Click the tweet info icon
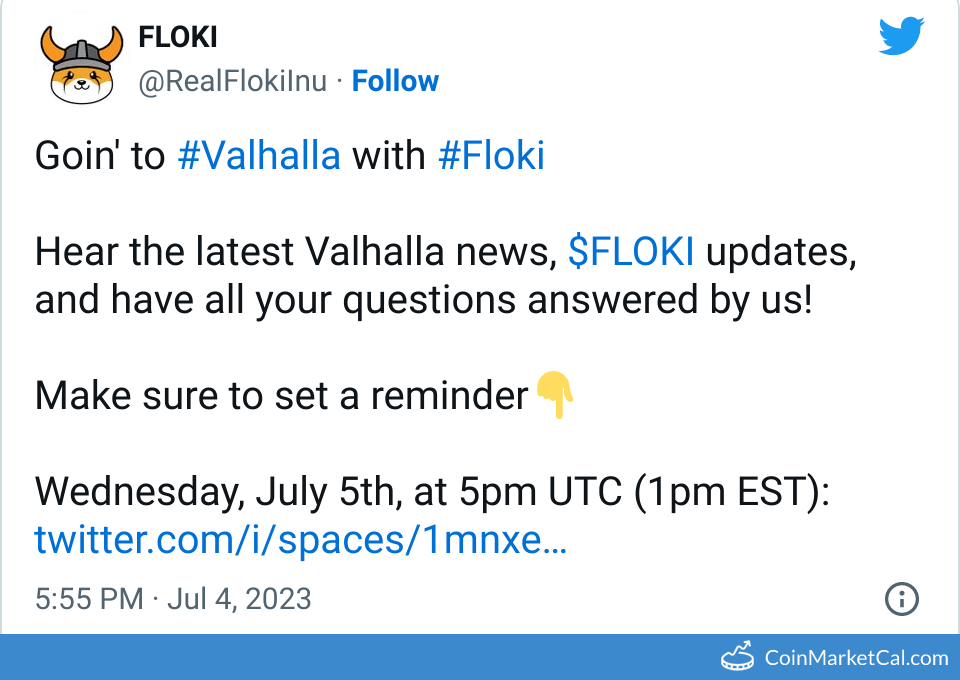The height and width of the screenshot is (680, 960). coord(902,599)
